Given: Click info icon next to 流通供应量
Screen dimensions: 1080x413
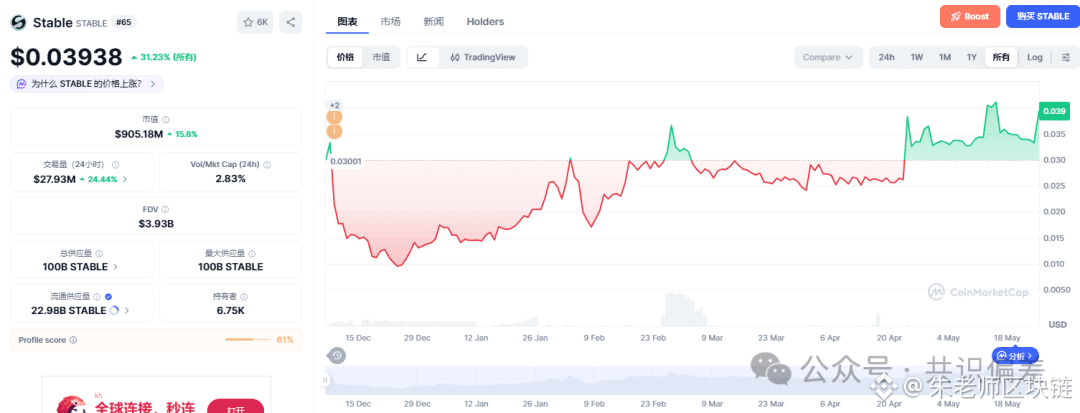Looking at the screenshot, I should [97, 297].
